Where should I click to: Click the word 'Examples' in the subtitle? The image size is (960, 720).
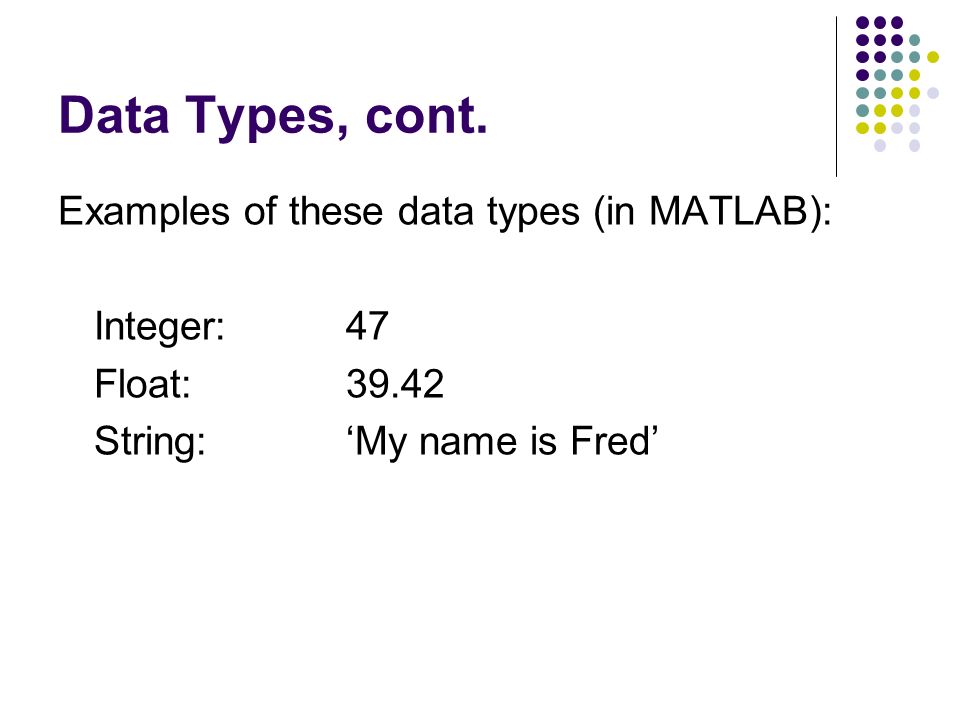click(x=144, y=212)
